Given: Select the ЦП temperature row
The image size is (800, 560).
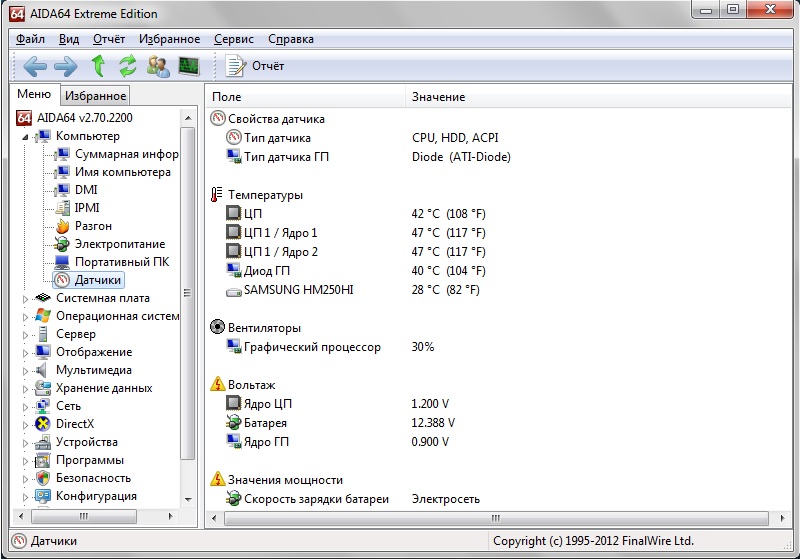Looking at the screenshot, I should pos(498,214).
